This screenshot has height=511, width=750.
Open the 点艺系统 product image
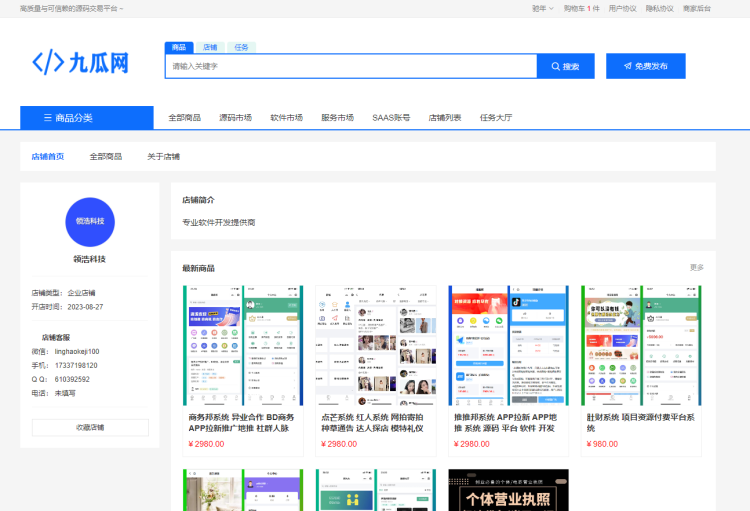[375, 345]
